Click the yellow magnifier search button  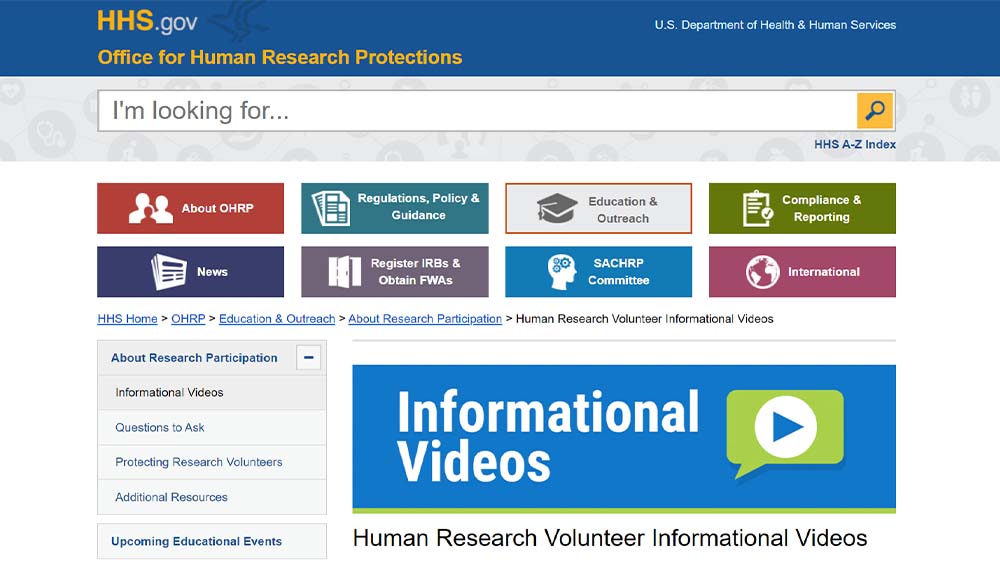(875, 110)
